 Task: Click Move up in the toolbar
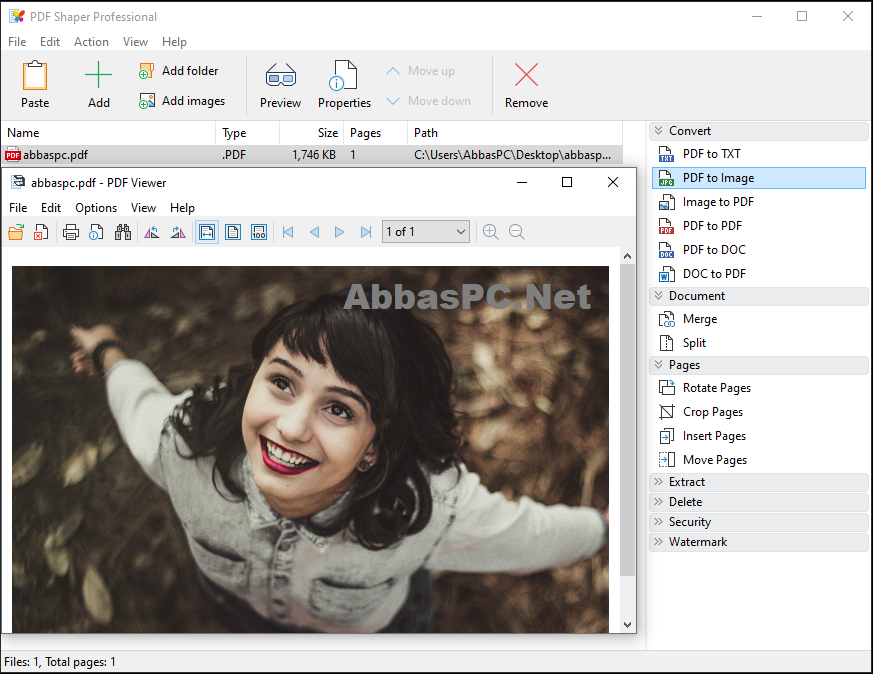(x=420, y=71)
